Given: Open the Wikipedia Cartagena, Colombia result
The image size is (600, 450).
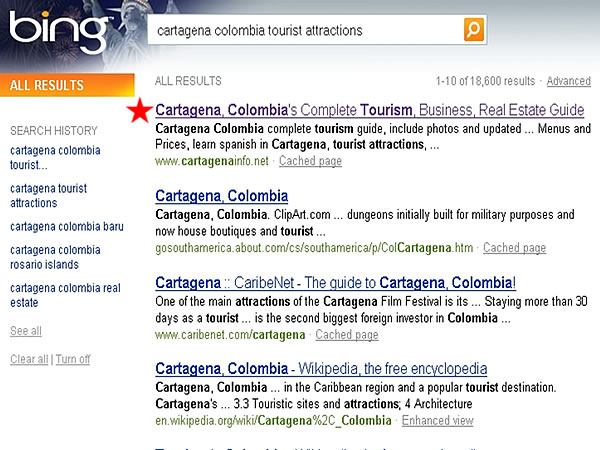Looking at the screenshot, I should pyautogui.click(x=321, y=369).
